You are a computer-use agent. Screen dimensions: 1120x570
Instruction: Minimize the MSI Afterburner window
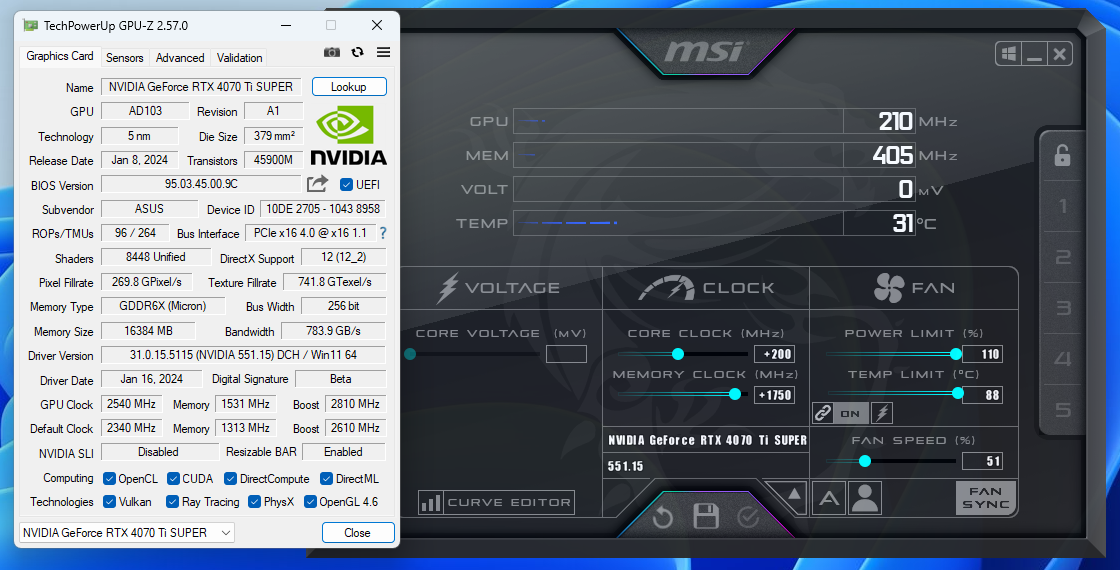pyautogui.click(x=1034, y=54)
